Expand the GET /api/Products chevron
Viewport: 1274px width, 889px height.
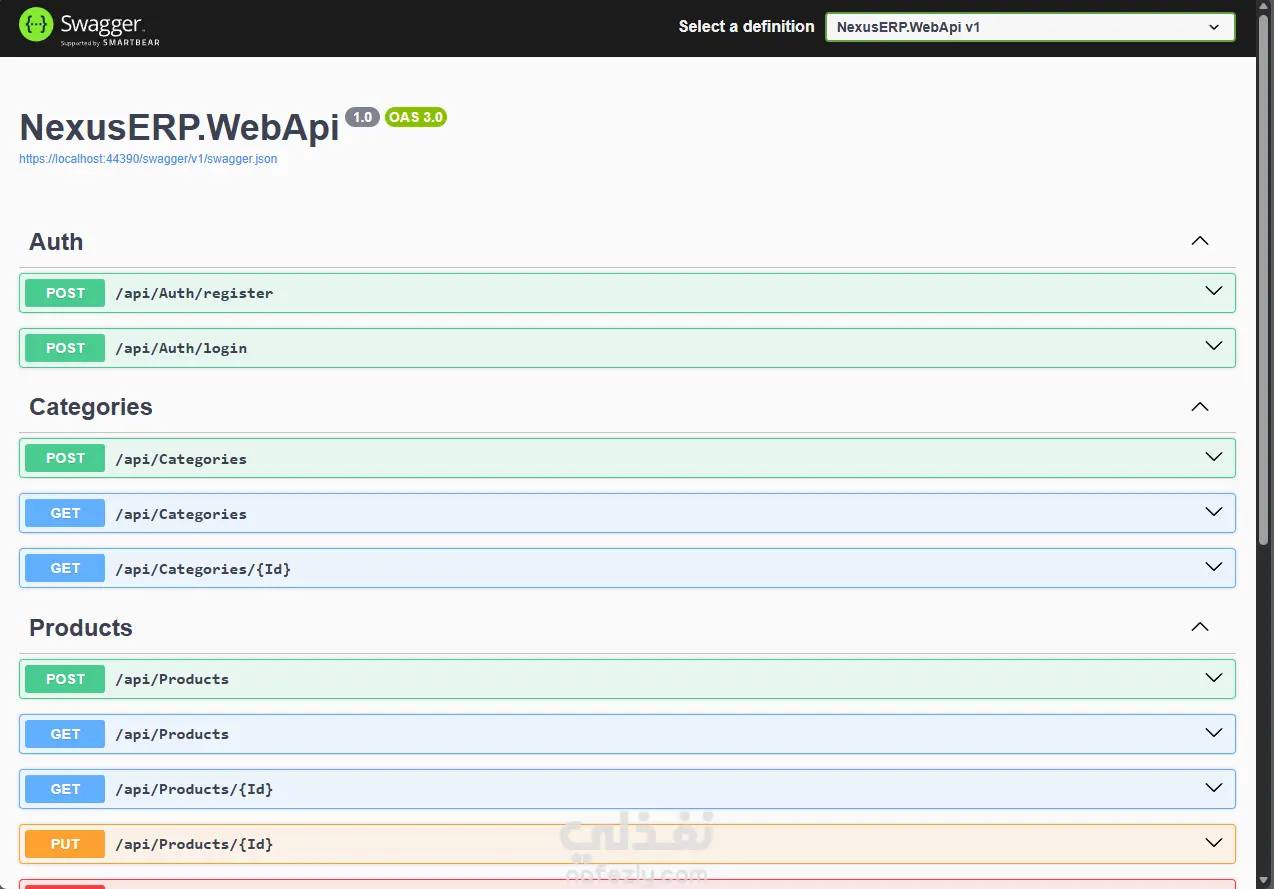click(x=1214, y=732)
